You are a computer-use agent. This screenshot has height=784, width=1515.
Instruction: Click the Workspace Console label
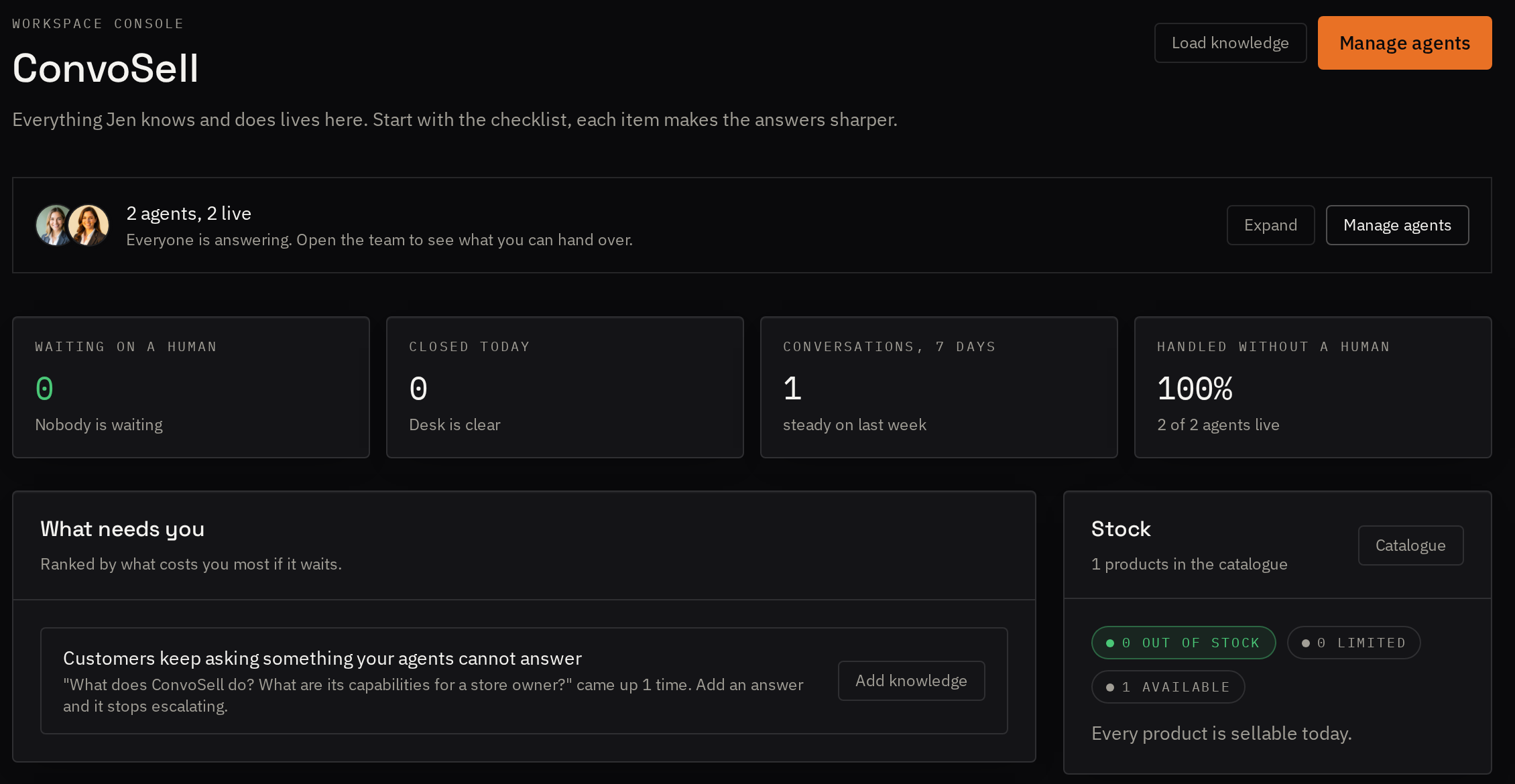[98, 23]
